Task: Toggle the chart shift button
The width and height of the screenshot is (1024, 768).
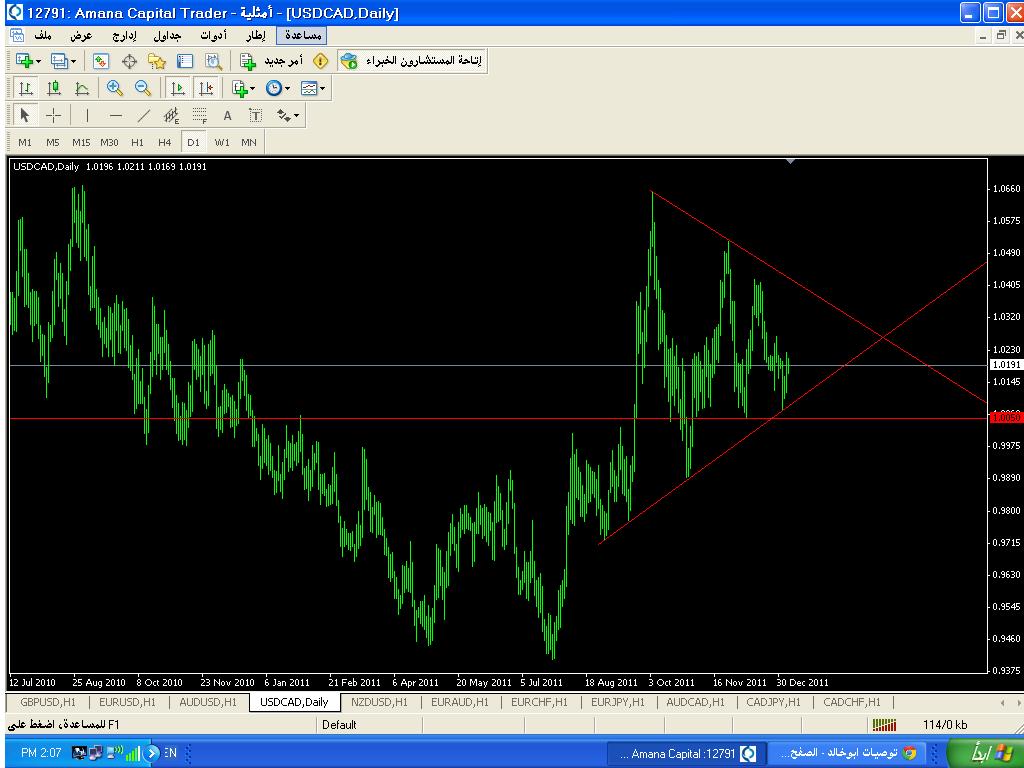Action: click(x=205, y=88)
